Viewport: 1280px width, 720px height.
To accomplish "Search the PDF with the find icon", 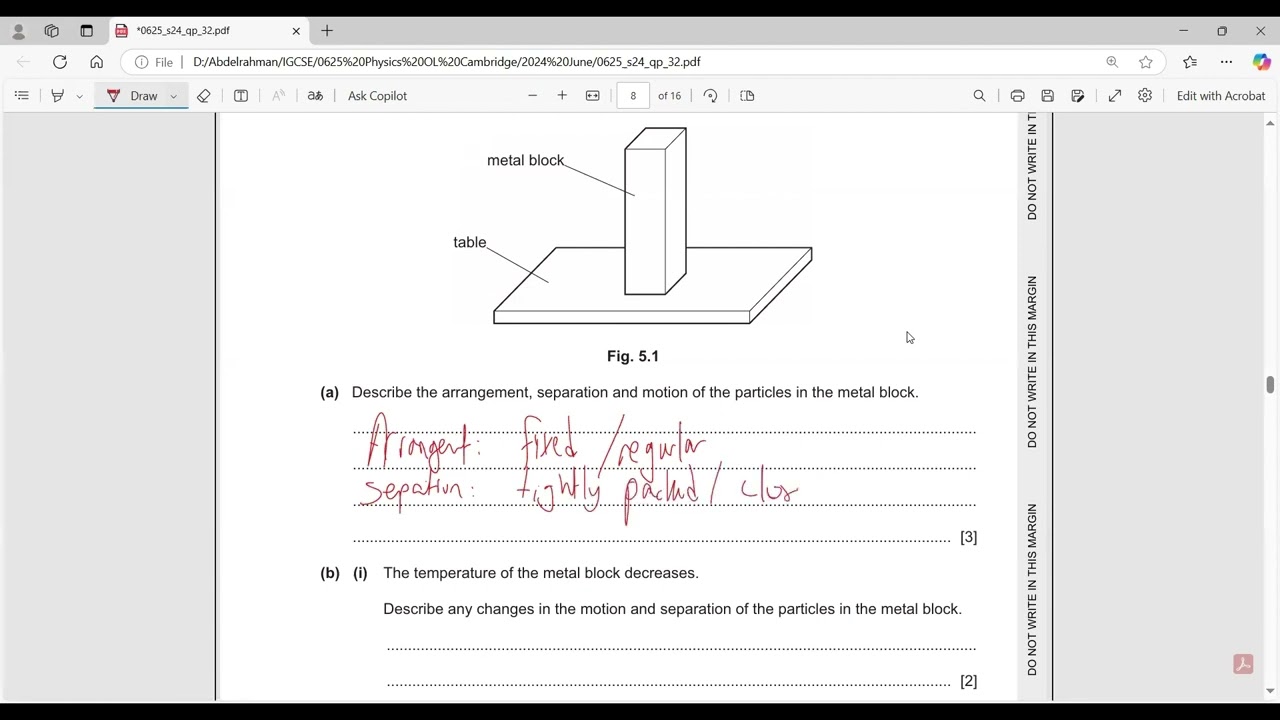I will (979, 96).
